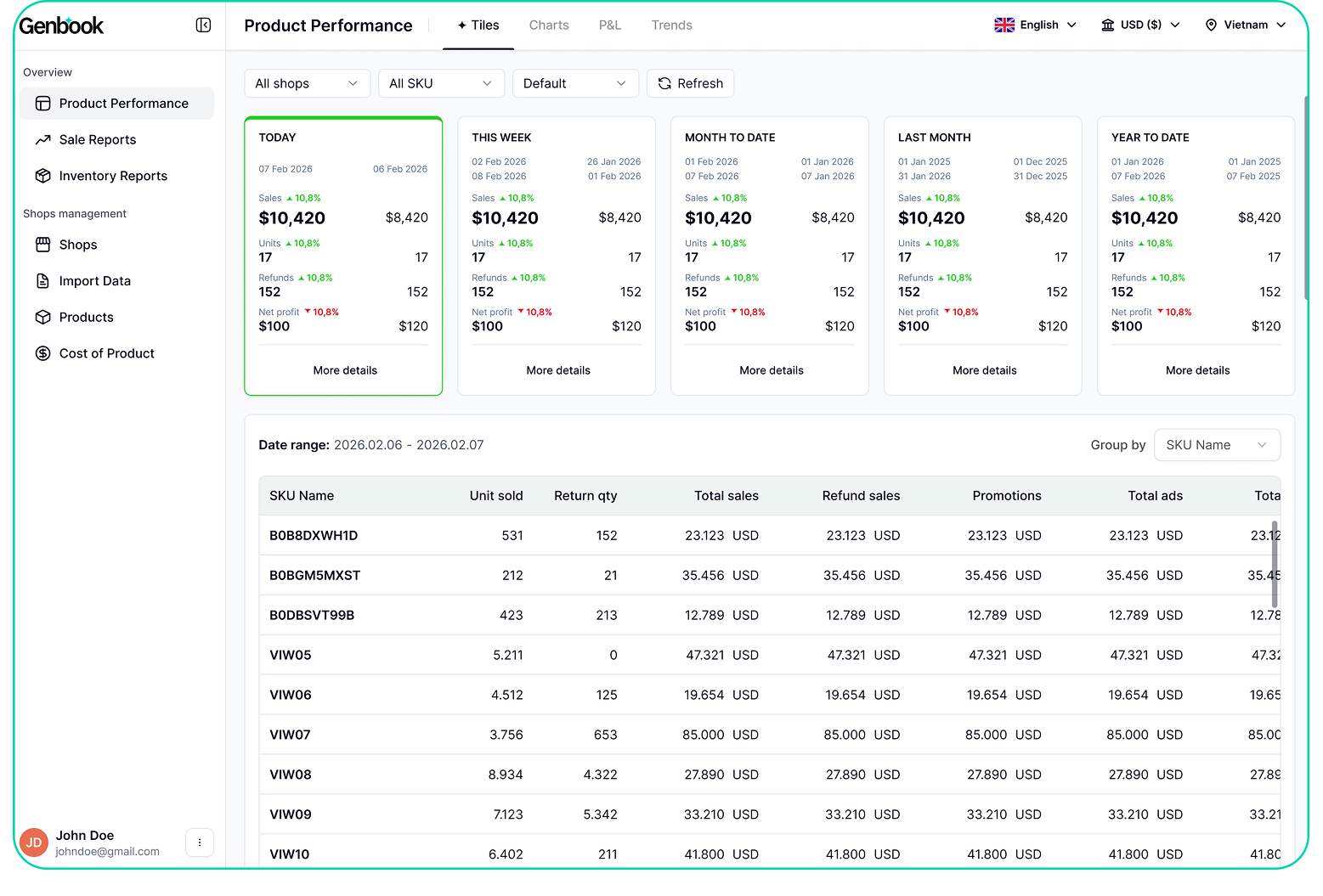Select the TODAY tile card title
Screen dimensions: 1323x896
click(277, 138)
